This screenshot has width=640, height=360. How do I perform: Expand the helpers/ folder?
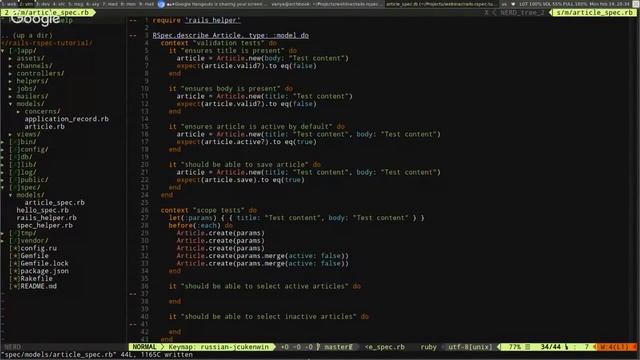tap(11, 81)
